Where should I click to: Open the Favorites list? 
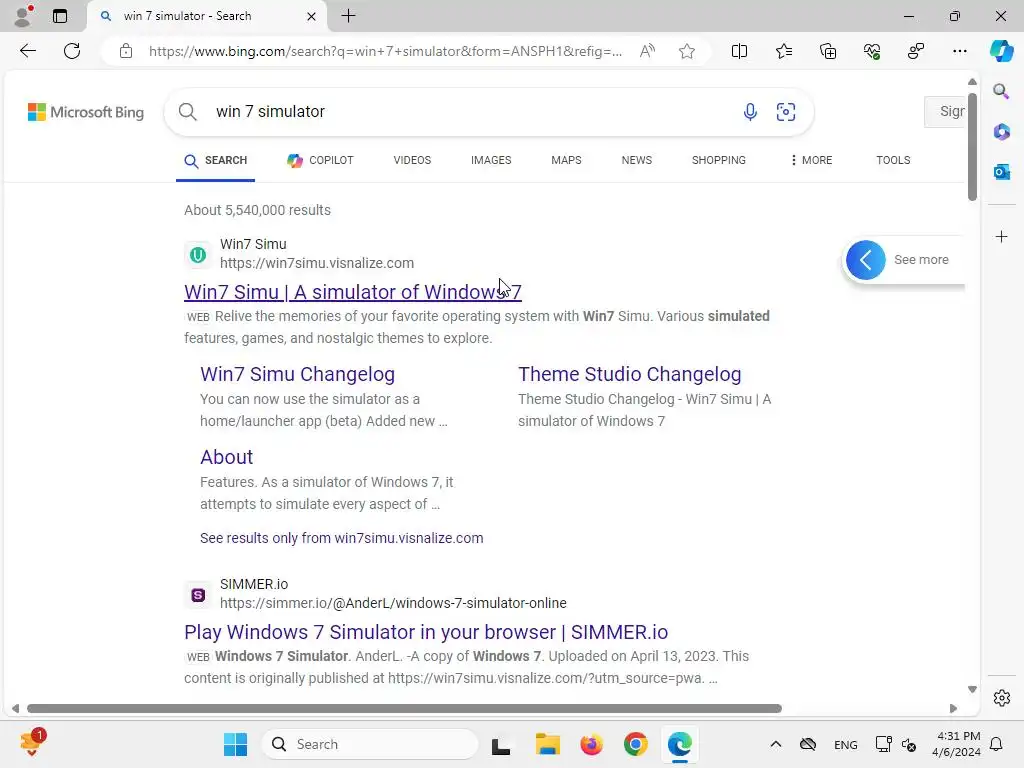pyautogui.click(x=784, y=51)
